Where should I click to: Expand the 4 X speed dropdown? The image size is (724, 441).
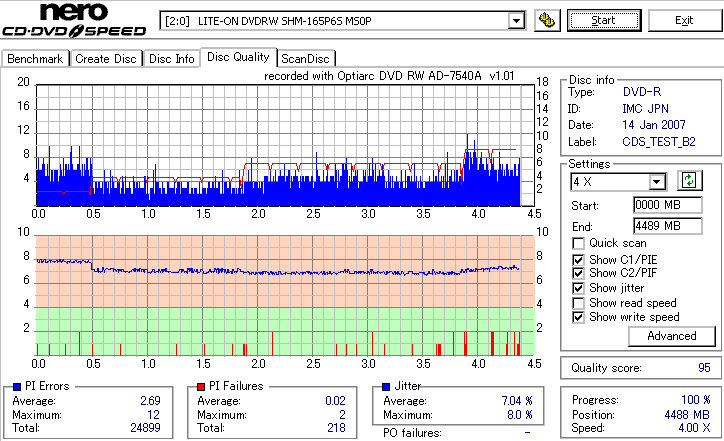coord(656,182)
